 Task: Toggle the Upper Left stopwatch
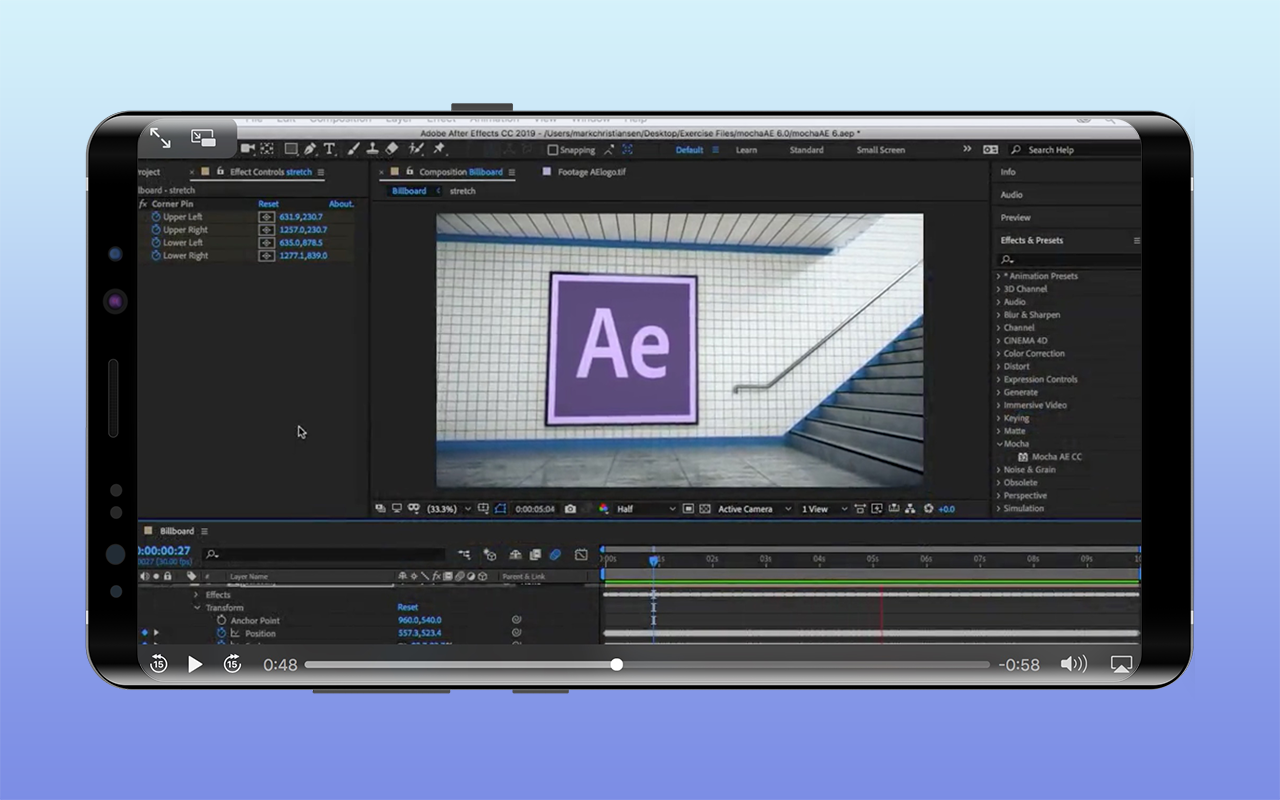click(156, 217)
